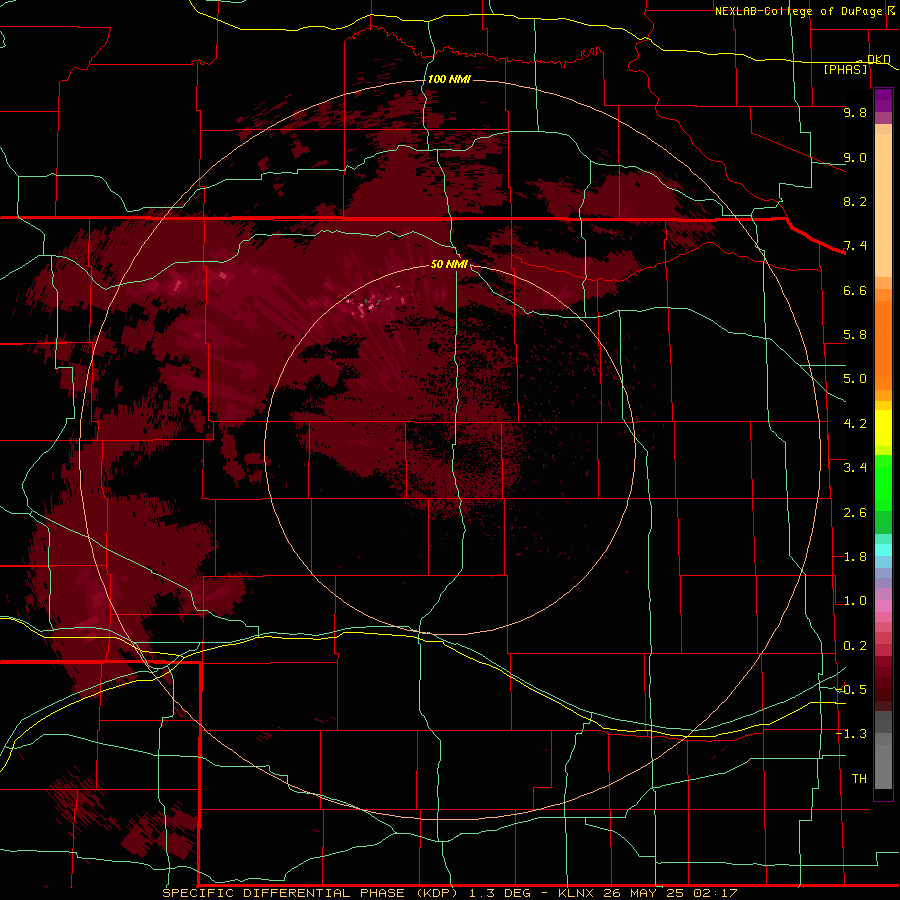Click the yellow color bar segment
Screen dimensions: 900x900
(x=883, y=428)
